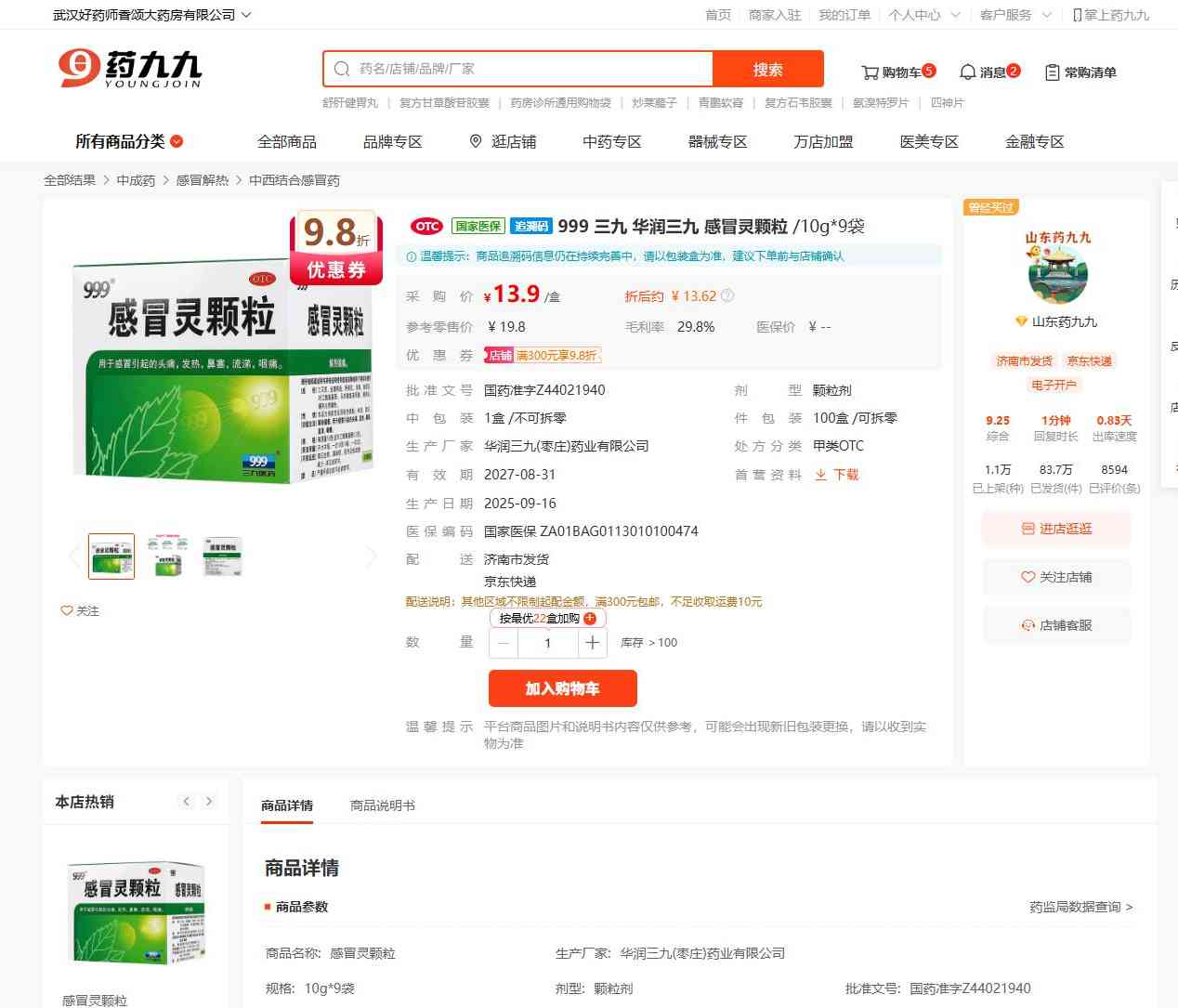Switch to the product instructions tab
This screenshot has height=1008, width=1178.
(382, 805)
